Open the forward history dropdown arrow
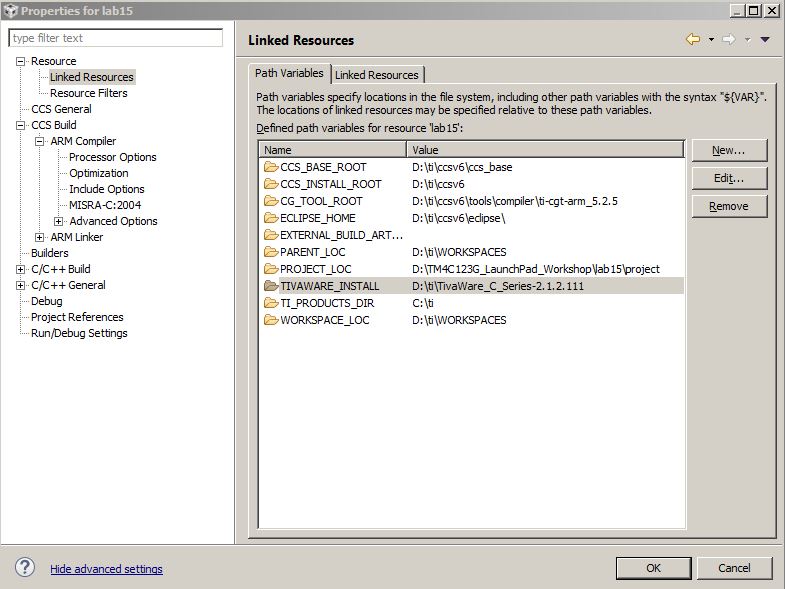Viewport: 785px width, 589px height. pos(747,40)
